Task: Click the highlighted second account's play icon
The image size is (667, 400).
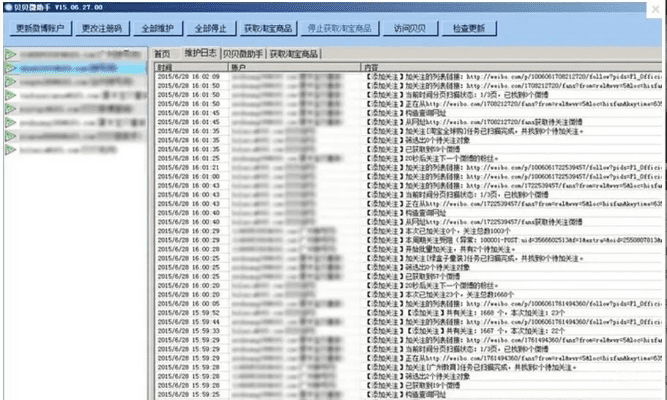Action: (x=11, y=68)
